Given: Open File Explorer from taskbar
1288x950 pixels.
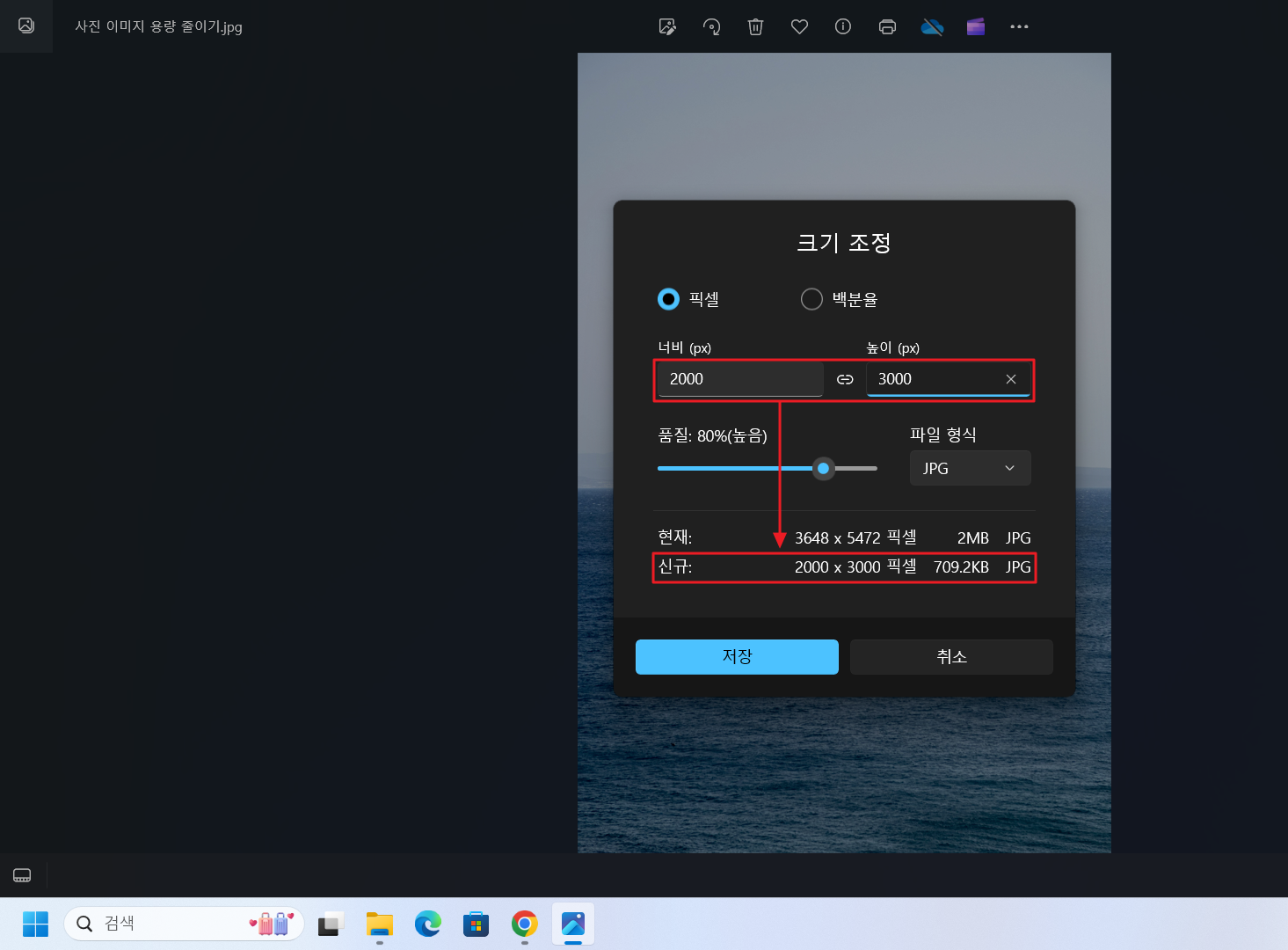Looking at the screenshot, I should (380, 924).
